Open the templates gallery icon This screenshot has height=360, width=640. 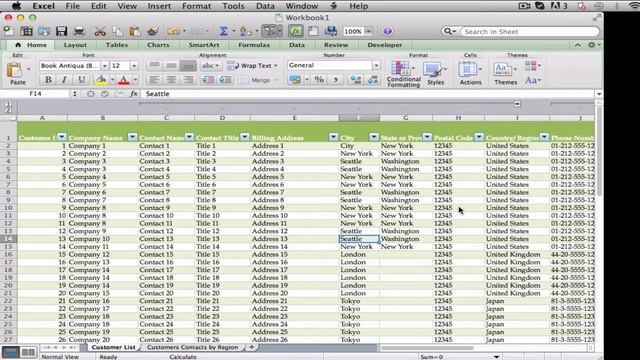pos(27,31)
